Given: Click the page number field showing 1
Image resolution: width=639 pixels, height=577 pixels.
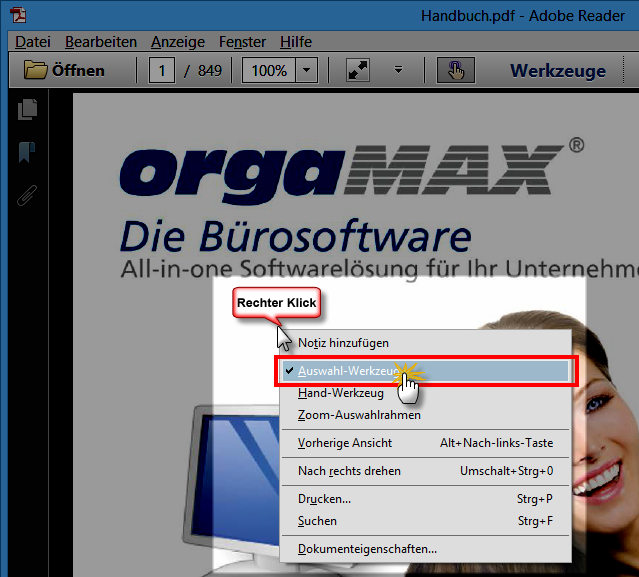Looking at the screenshot, I should [x=162, y=70].
